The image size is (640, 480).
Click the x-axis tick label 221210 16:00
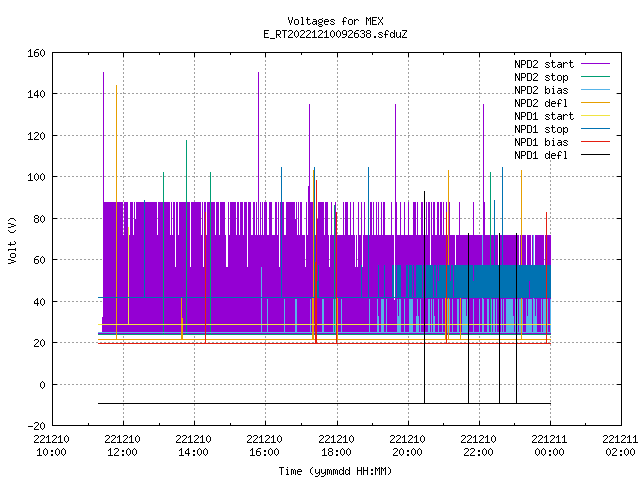point(264,446)
